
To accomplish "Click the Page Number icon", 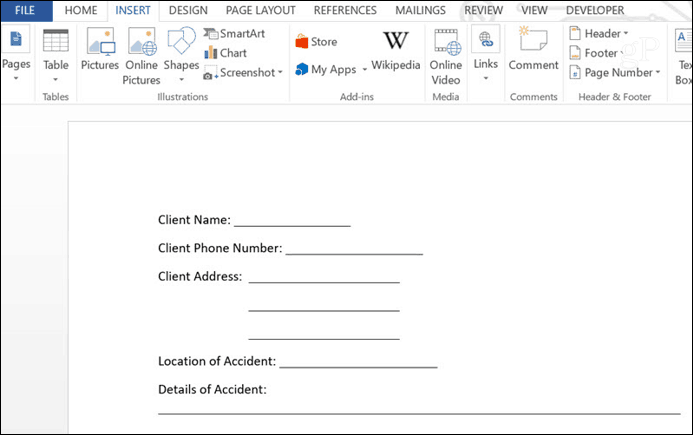I will tap(575, 72).
